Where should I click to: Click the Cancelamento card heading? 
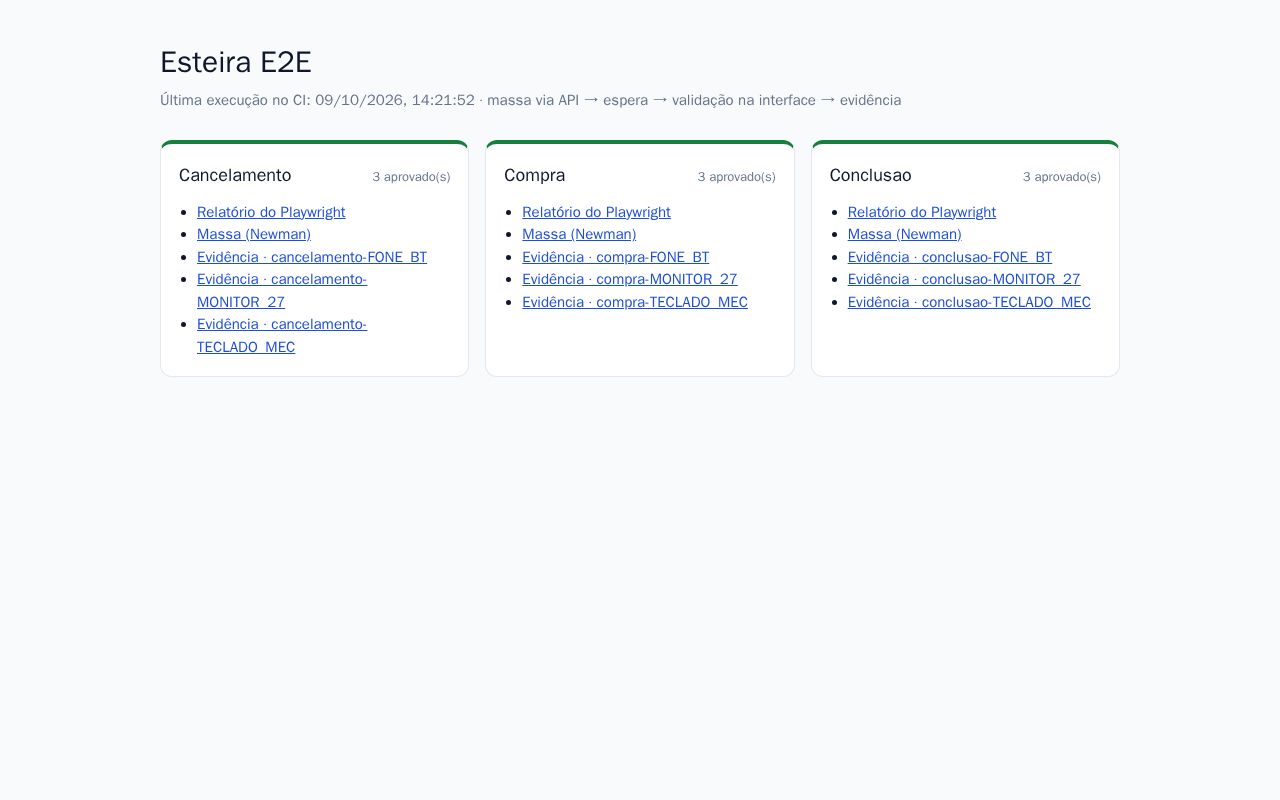click(x=235, y=175)
